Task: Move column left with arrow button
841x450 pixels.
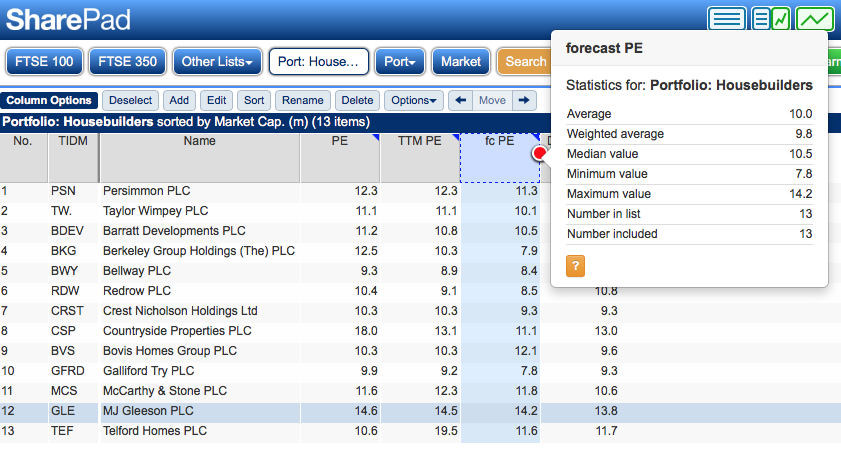Action: point(460,100)
